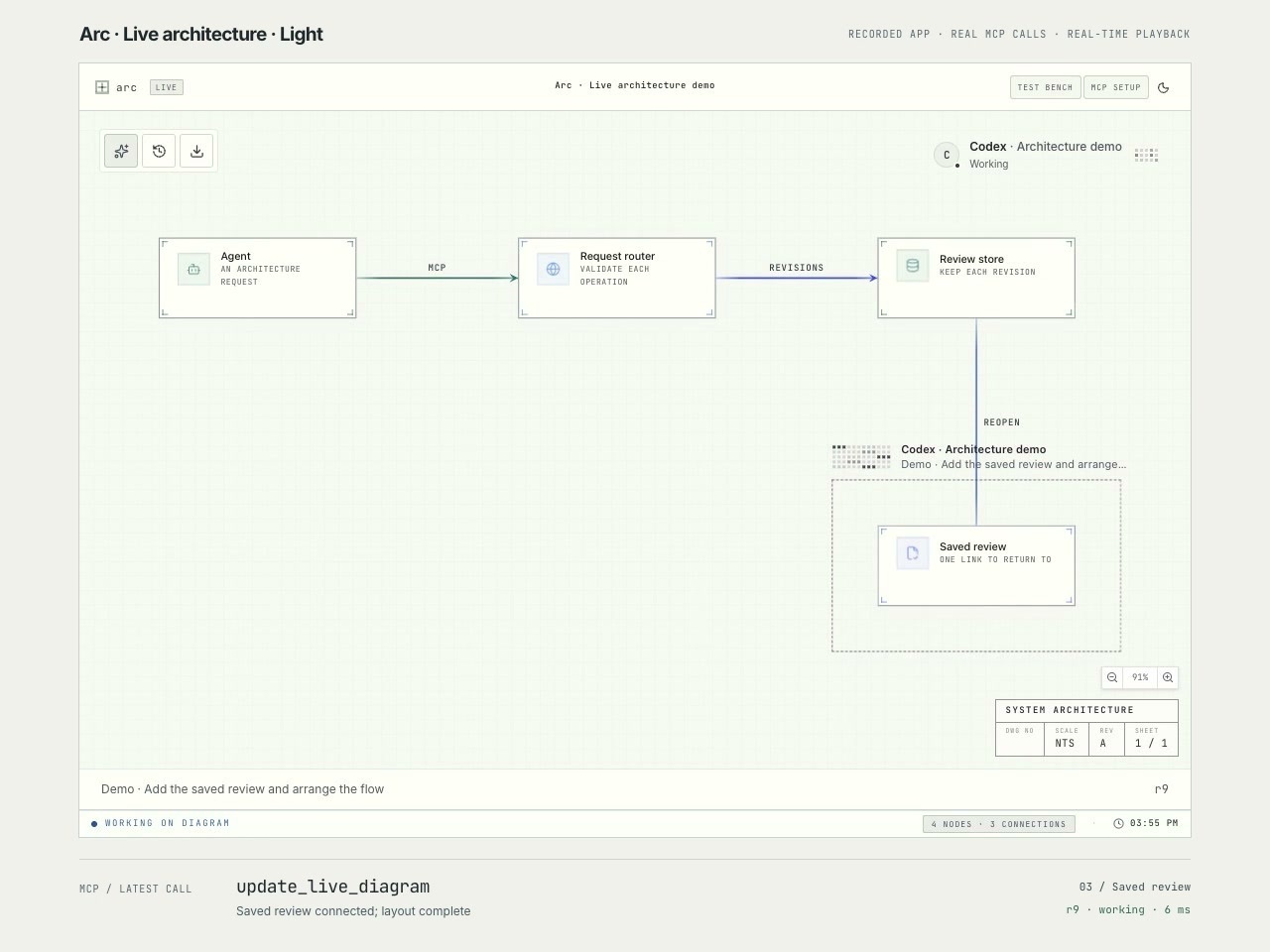Image resolution: width=1270 pixels, height=952 pixels.
Task: Click the robot icon in Agent node
Action: pyautogui.click(x=193, y=269)
